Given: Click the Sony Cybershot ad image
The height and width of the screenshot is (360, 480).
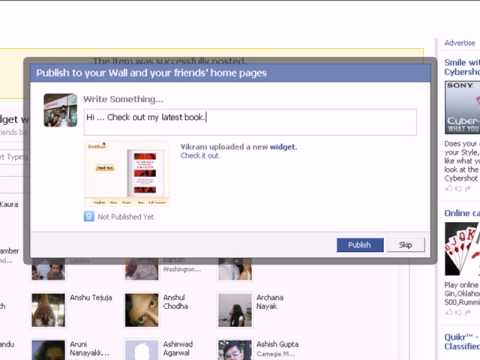Looking at the screenshot, I should click(462, 107).
